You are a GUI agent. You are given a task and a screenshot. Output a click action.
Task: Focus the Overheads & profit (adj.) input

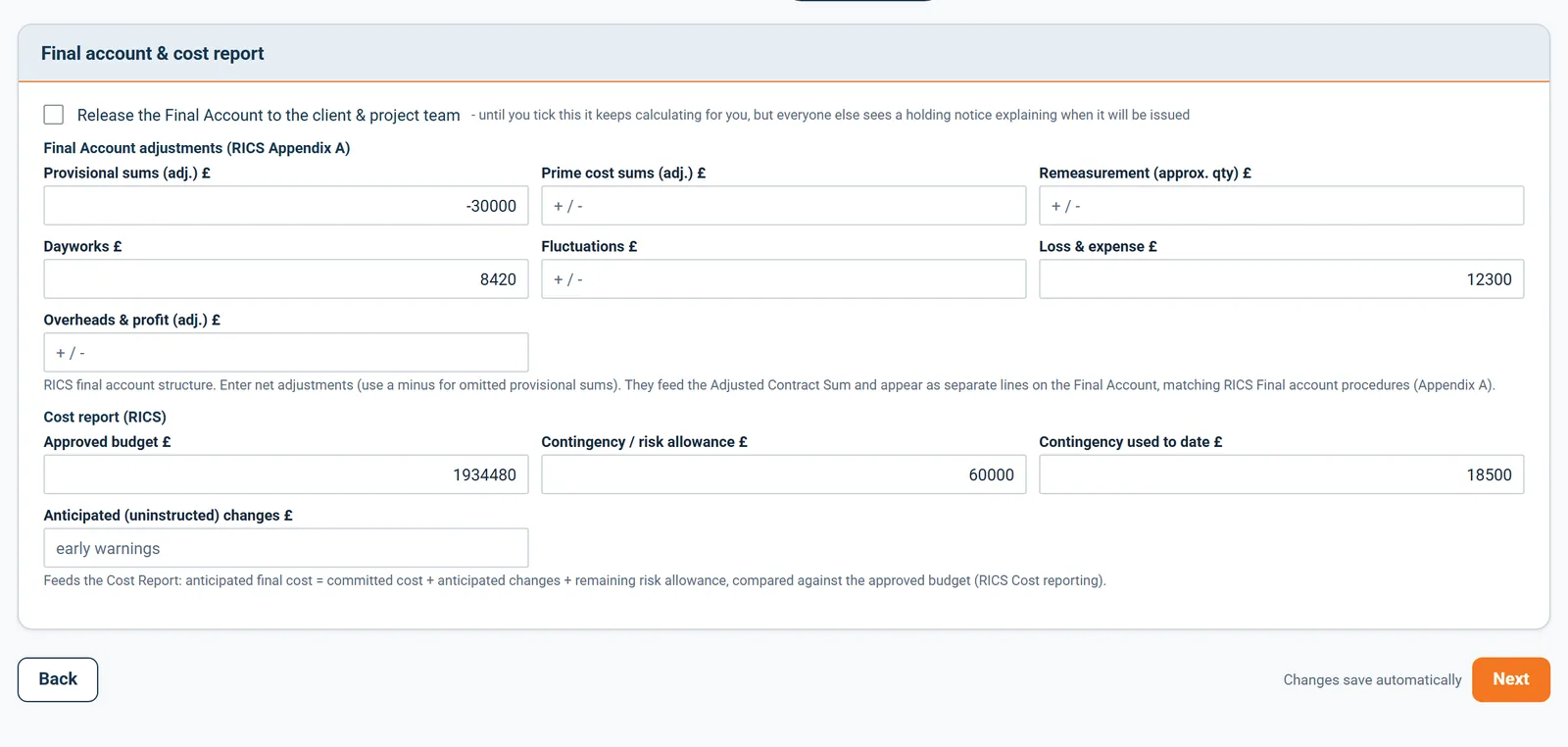[x=286, y=353]
